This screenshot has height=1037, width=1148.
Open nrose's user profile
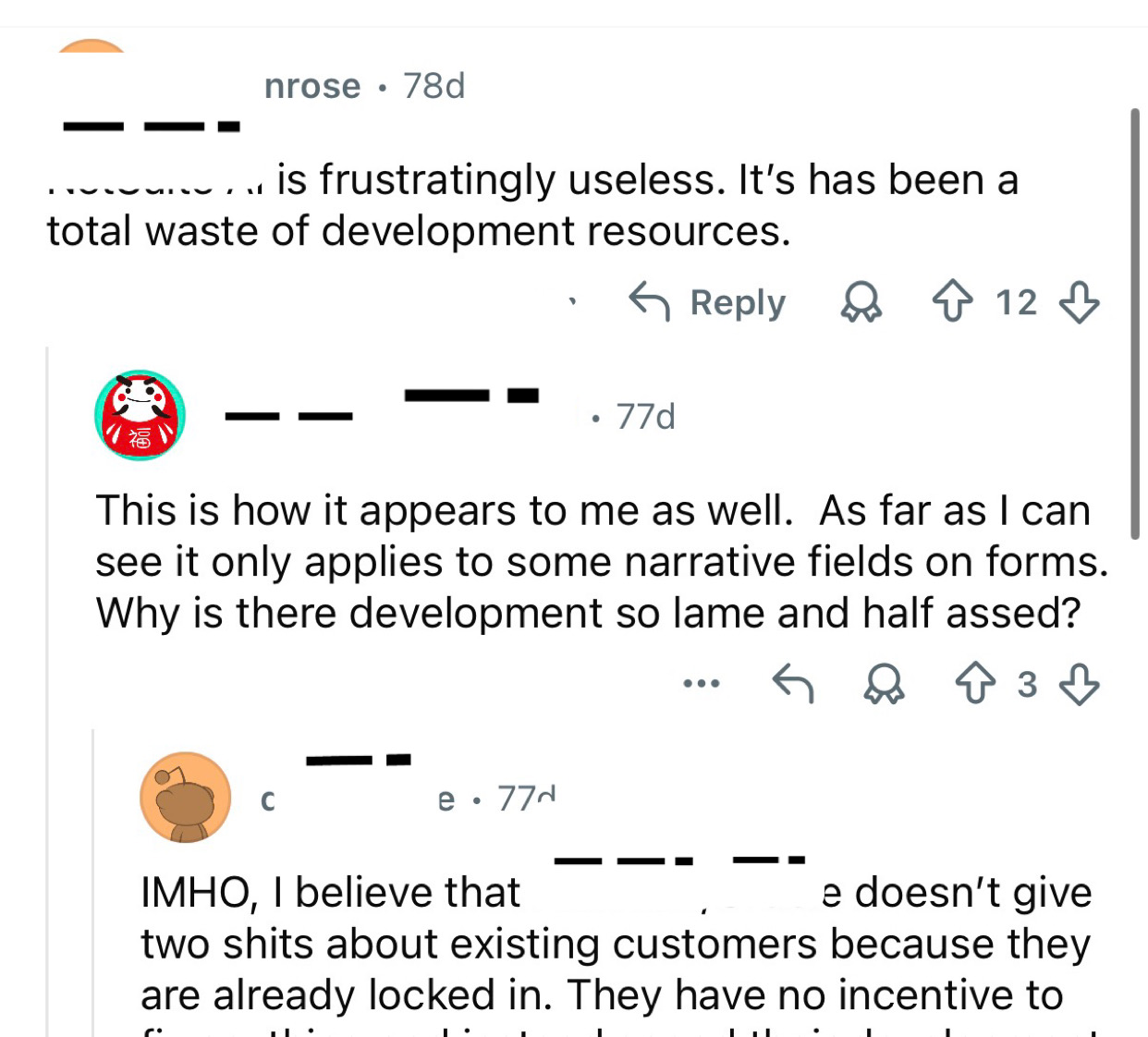[x=311, y=85]
